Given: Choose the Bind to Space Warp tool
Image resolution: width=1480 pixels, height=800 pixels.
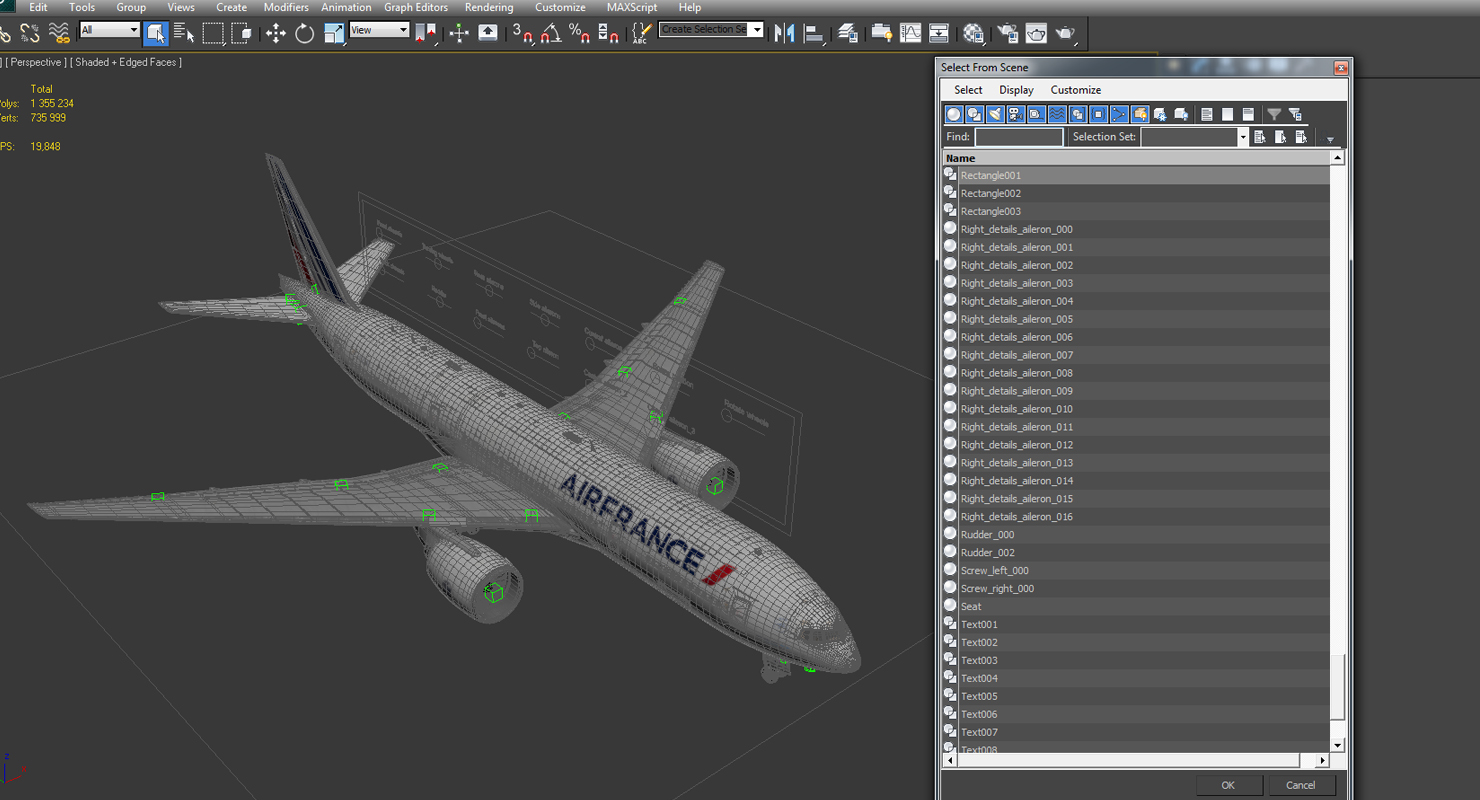Looking at the screenshot, I should point(60,33).
